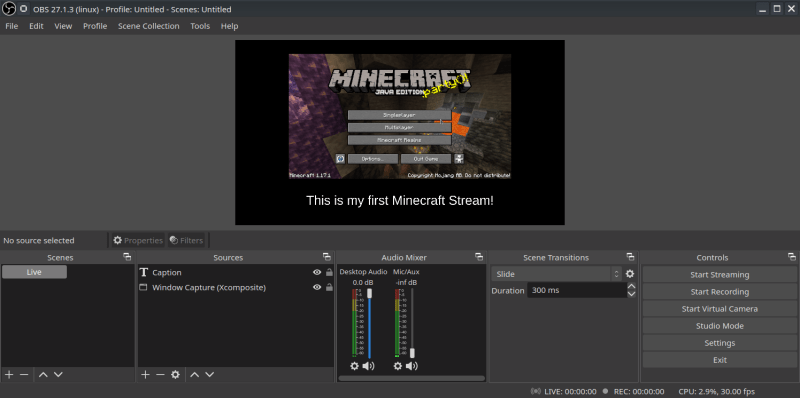Screen dimensions: 800x398
Task: Click the OBS logo in title bar
Action: click(x=9, y=9)
